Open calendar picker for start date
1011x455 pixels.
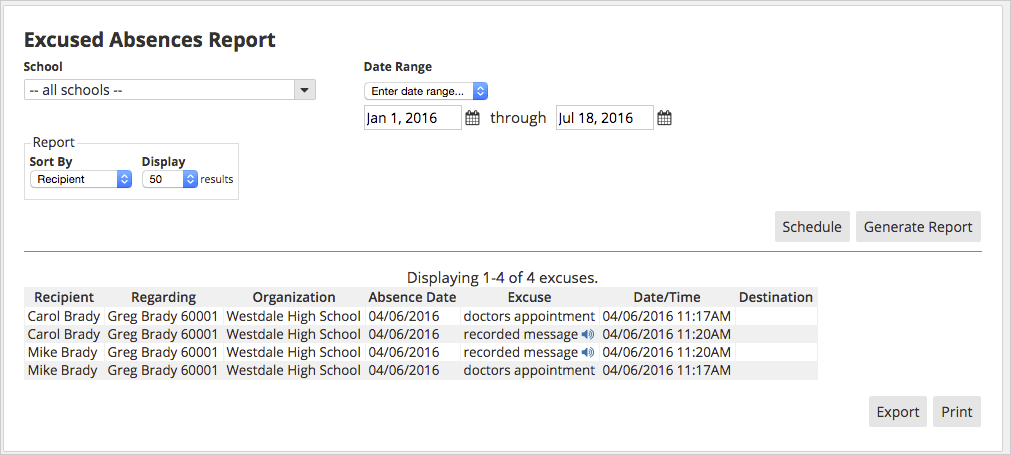[x=473, y=118]
